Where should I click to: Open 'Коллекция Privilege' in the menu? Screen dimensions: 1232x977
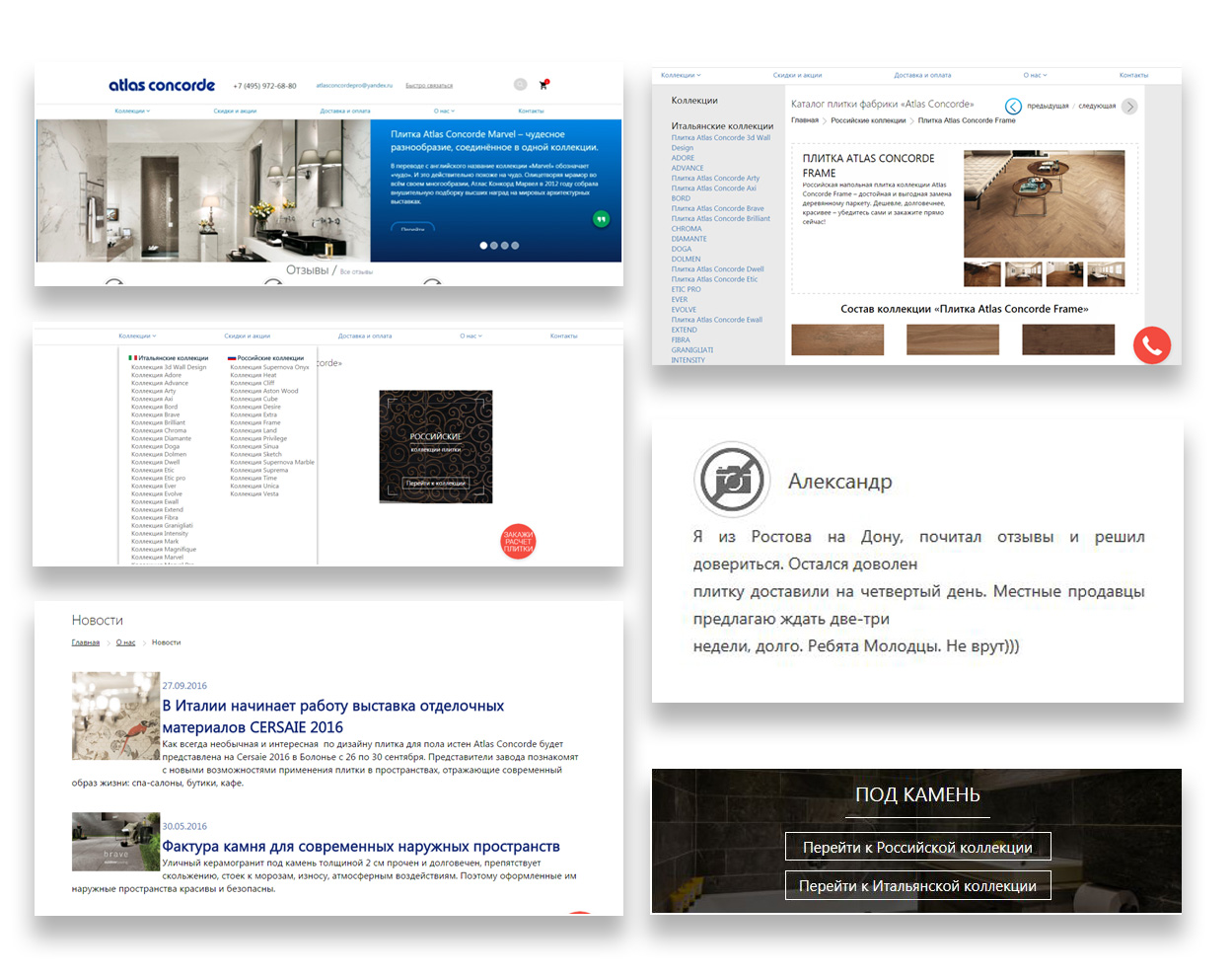258,438
